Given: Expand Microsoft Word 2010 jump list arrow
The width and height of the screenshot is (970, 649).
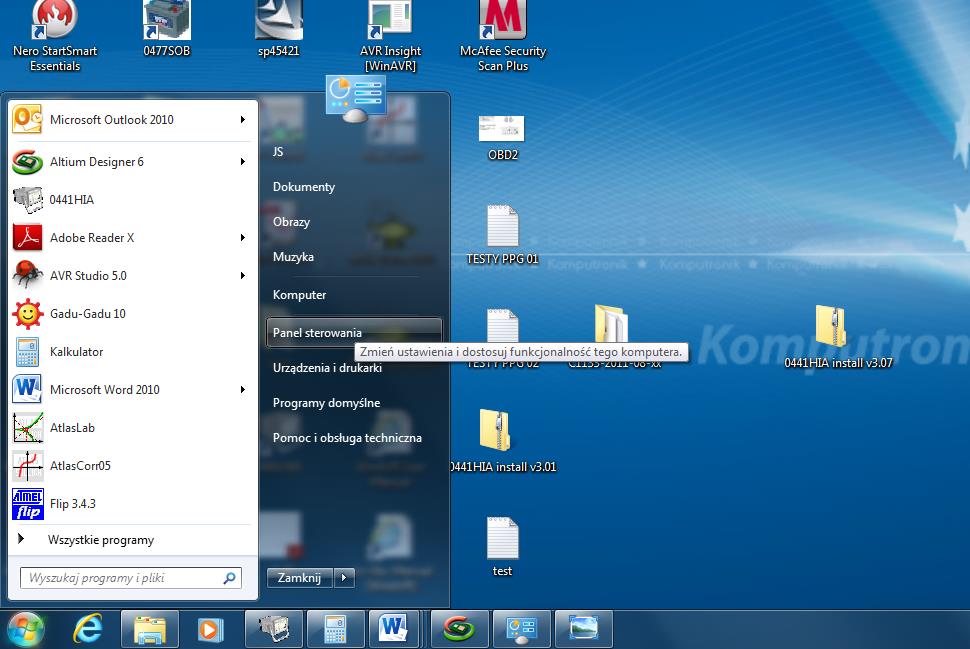Looking at the screenshot, I should [243, 390].
